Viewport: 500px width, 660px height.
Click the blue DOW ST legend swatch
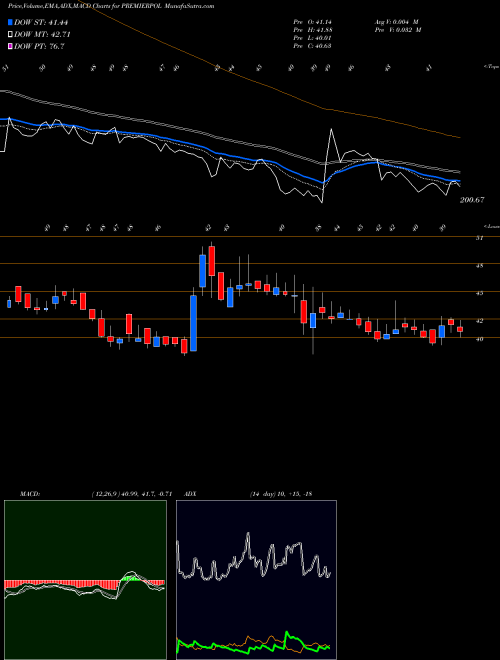[x=11, y=22]
